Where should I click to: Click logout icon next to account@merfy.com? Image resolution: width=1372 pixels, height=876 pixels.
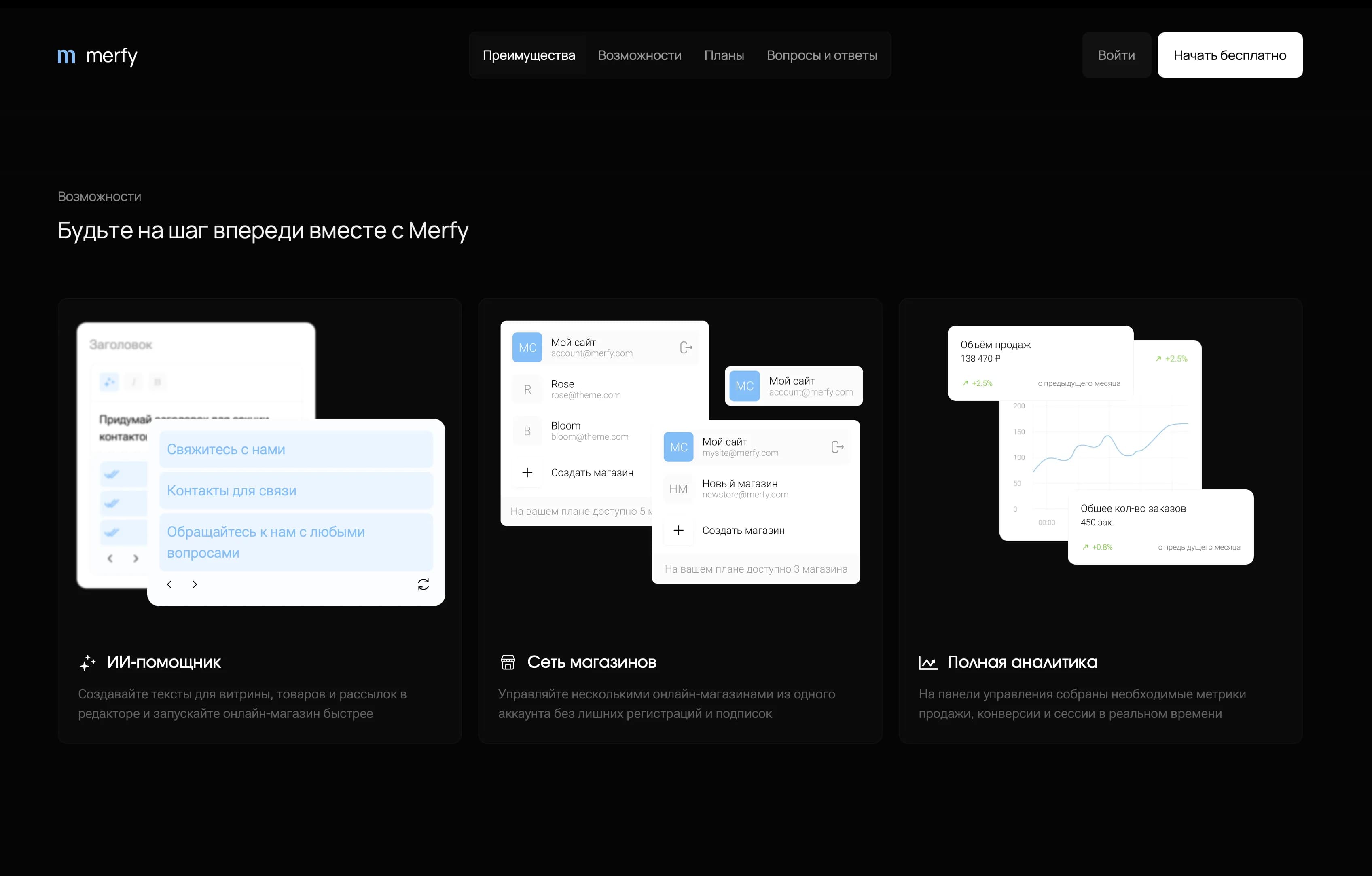click(x=686, y=347)
